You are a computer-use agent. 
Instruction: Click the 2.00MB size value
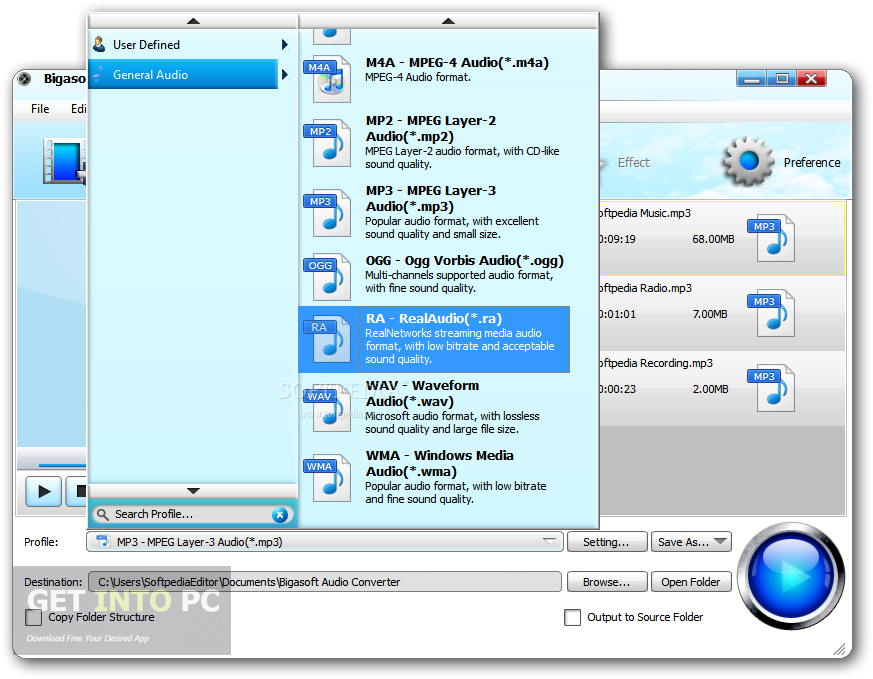tap(710, 390)
